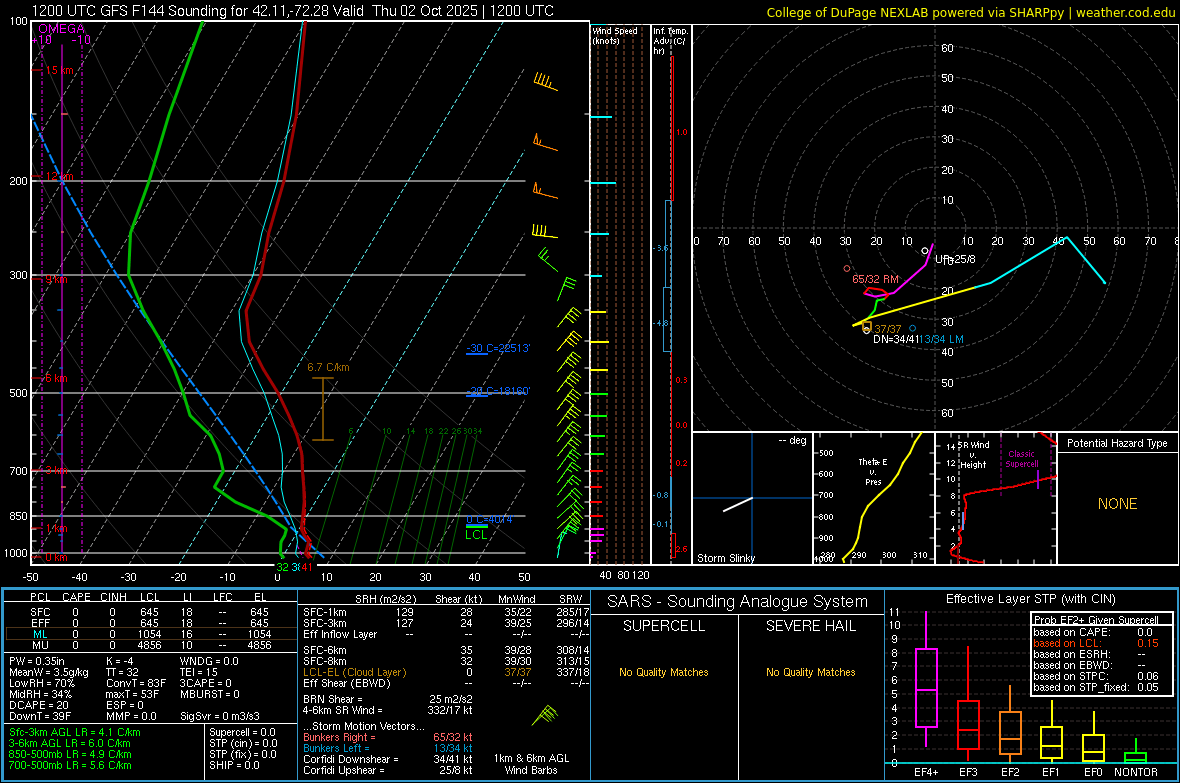Click the 850-500mb LR = 4.9 C/km line
Viewport: 1180px width, 783px height.
click(x=70, y=754)
